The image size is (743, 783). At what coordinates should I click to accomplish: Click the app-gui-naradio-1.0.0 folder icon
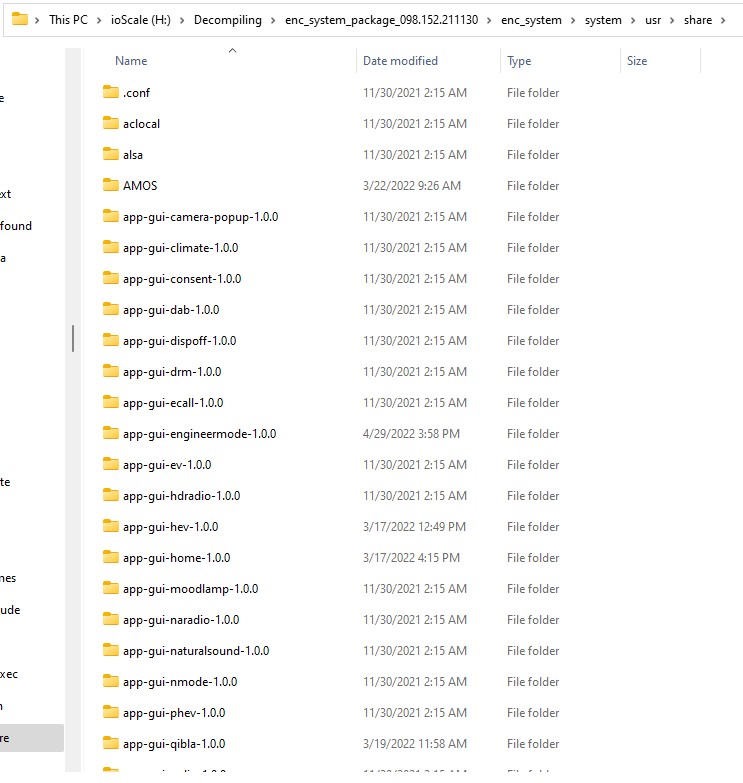pyautogui.click(x=110, y=619)
